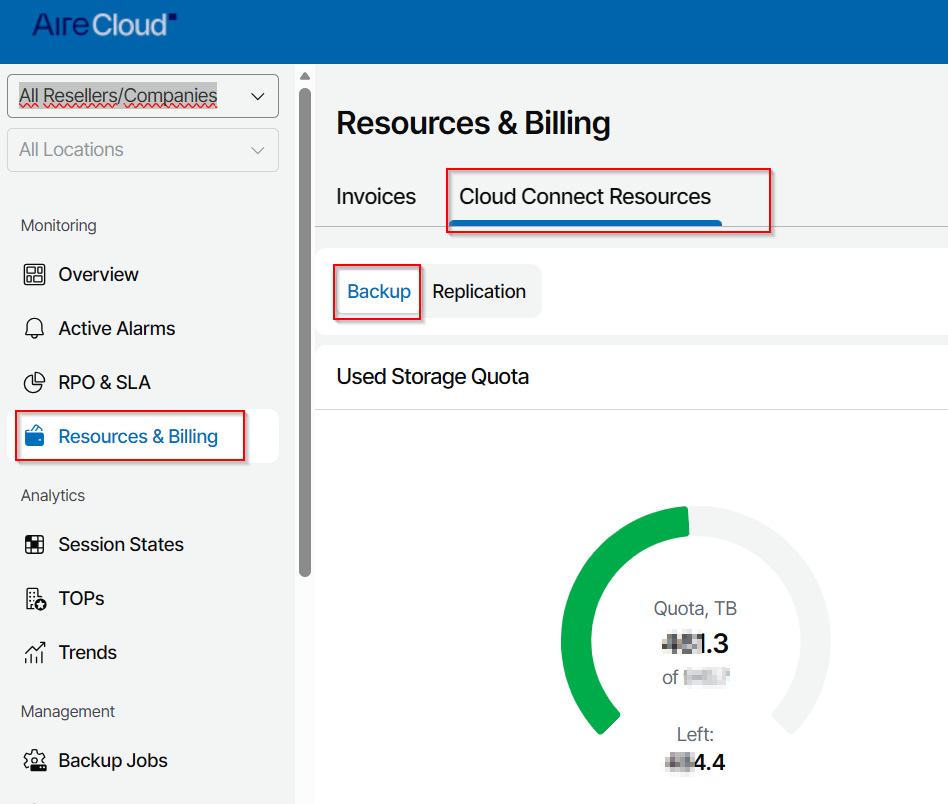Screen dimensions: 948x804
Task: Open Resources & Billing menu item
Action: [143, 436]
